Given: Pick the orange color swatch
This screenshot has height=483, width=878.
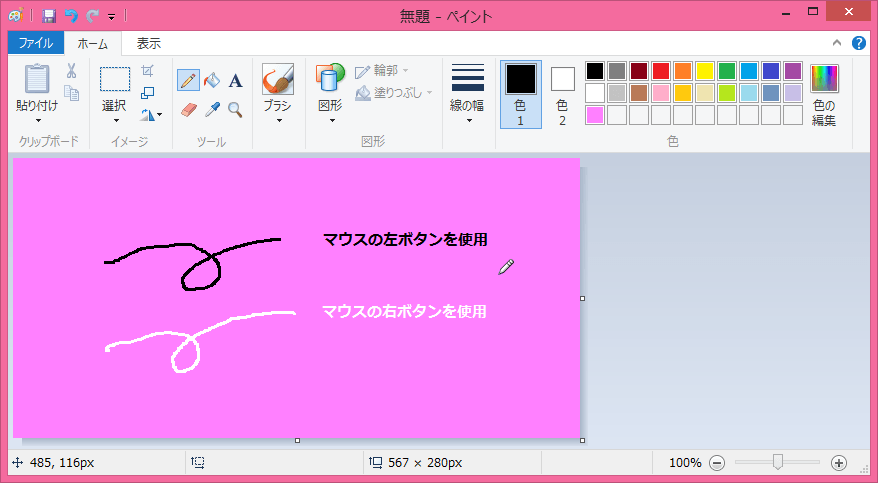Looking at the screenshot, I should pyautogui.click(x=683, y=71).
